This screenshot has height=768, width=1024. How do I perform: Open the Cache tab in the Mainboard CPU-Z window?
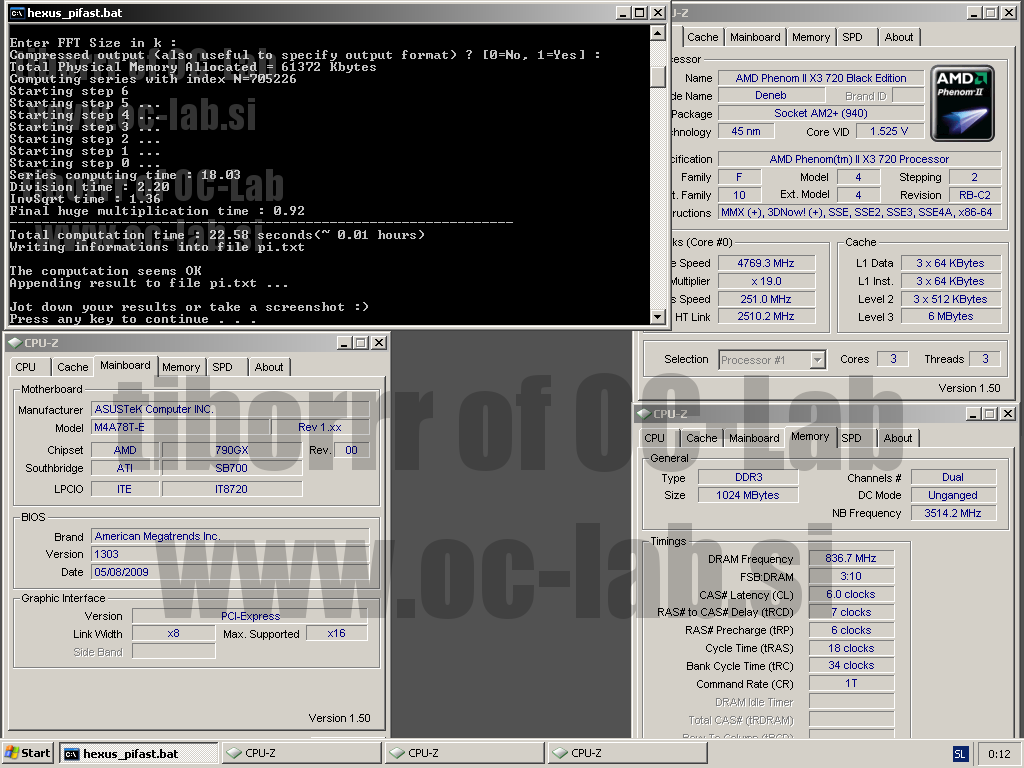pyautogui.click(x=72, y=367)
